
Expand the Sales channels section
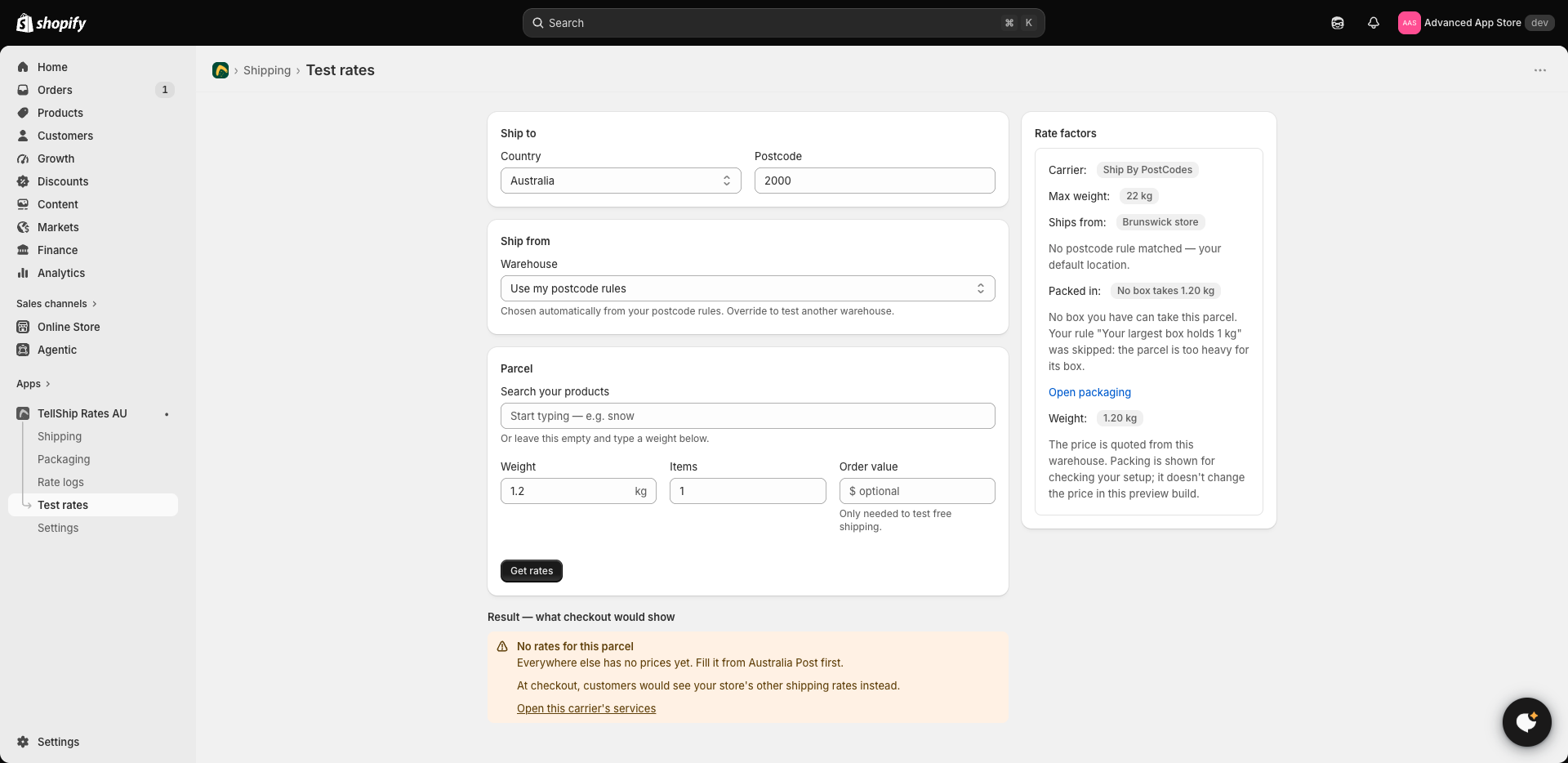[56, 304]
